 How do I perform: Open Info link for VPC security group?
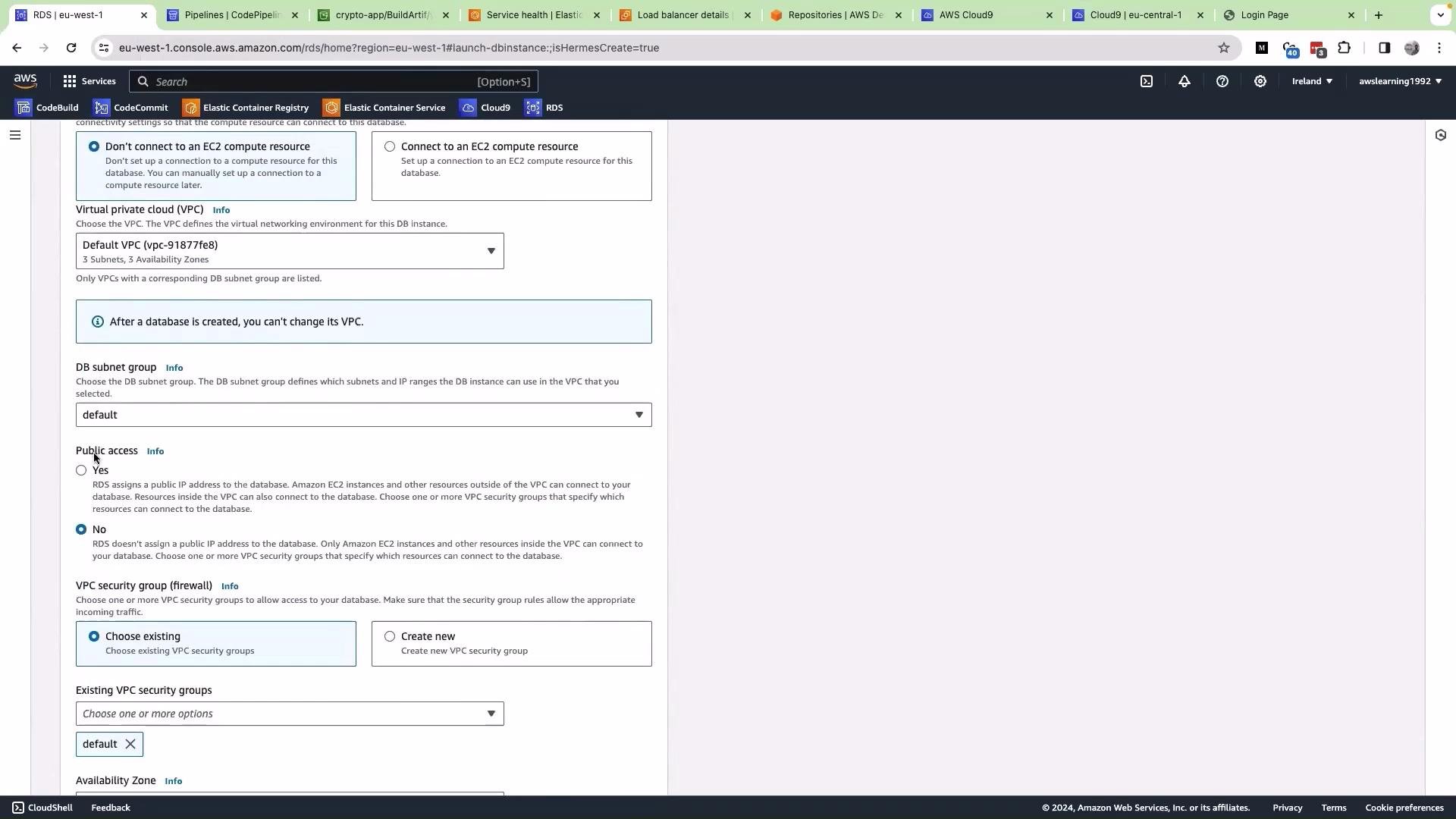(x=230, y=586)
